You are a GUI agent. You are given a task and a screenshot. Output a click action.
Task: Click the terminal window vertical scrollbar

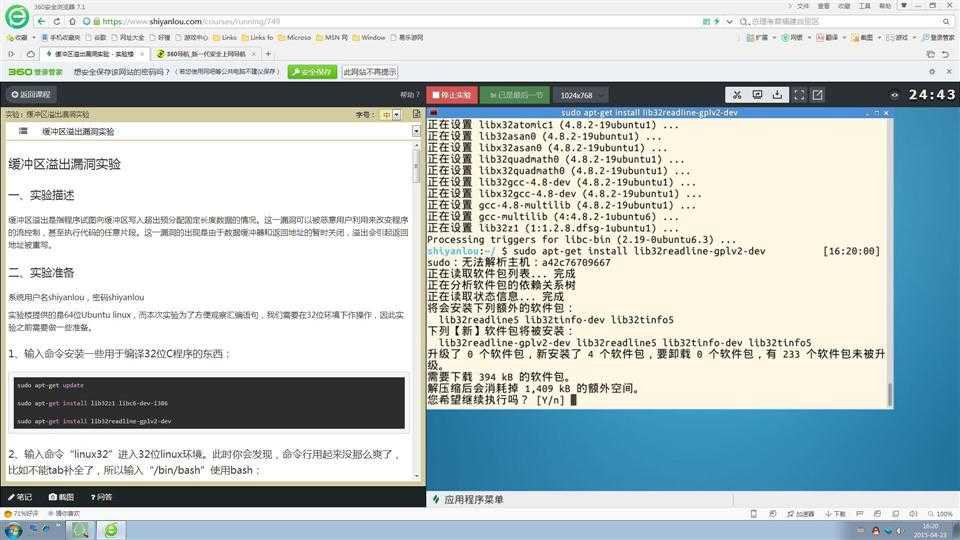click(x=890, y=262)
